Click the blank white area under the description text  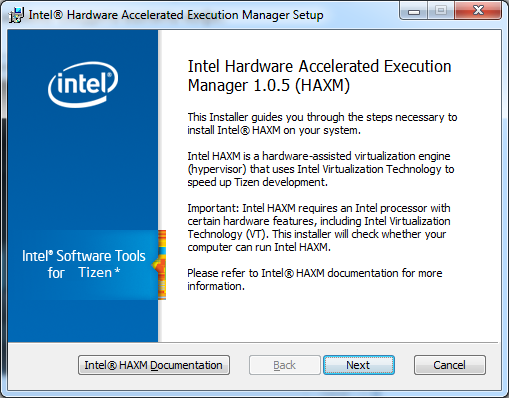pyautogui.click(x=330, y=317)
